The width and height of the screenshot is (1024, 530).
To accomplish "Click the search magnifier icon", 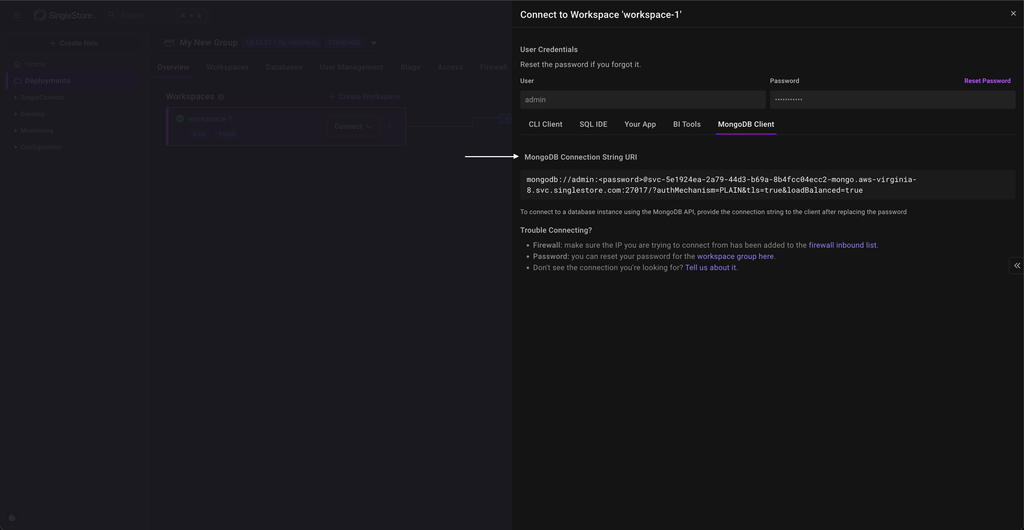I will (x=112, y=15).
